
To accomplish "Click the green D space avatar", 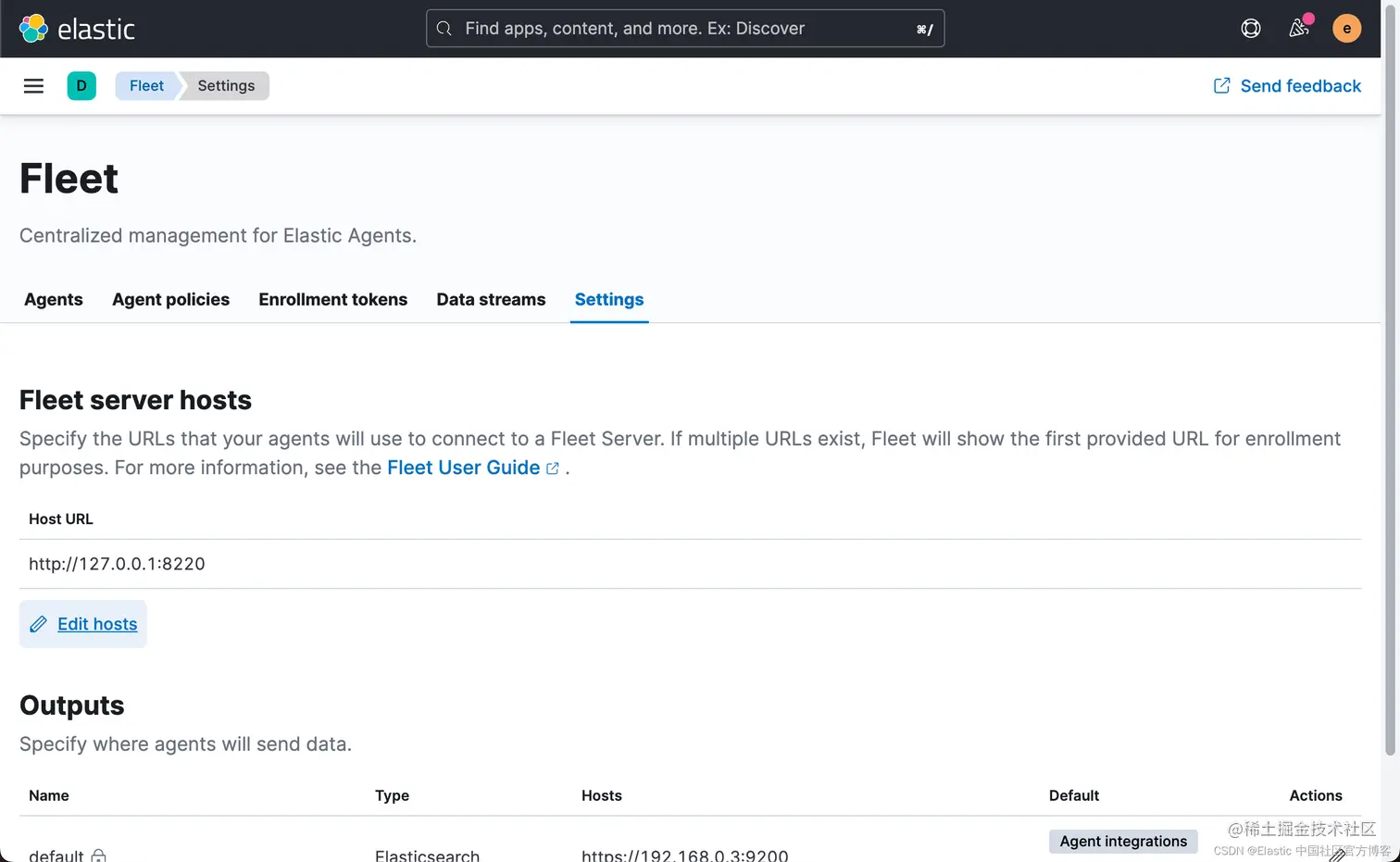I will click(x=81, y=86).
